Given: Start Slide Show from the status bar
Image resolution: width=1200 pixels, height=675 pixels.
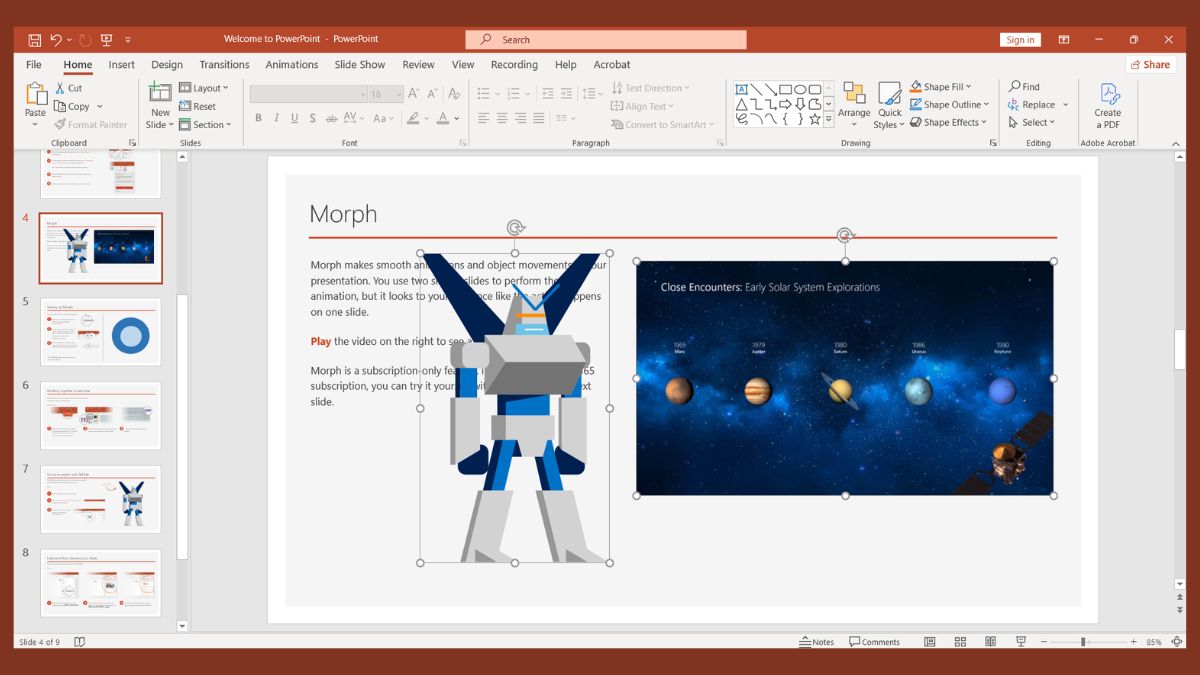Looking at the screenshot, I should pyautogui.click(x=1021, y=641).
